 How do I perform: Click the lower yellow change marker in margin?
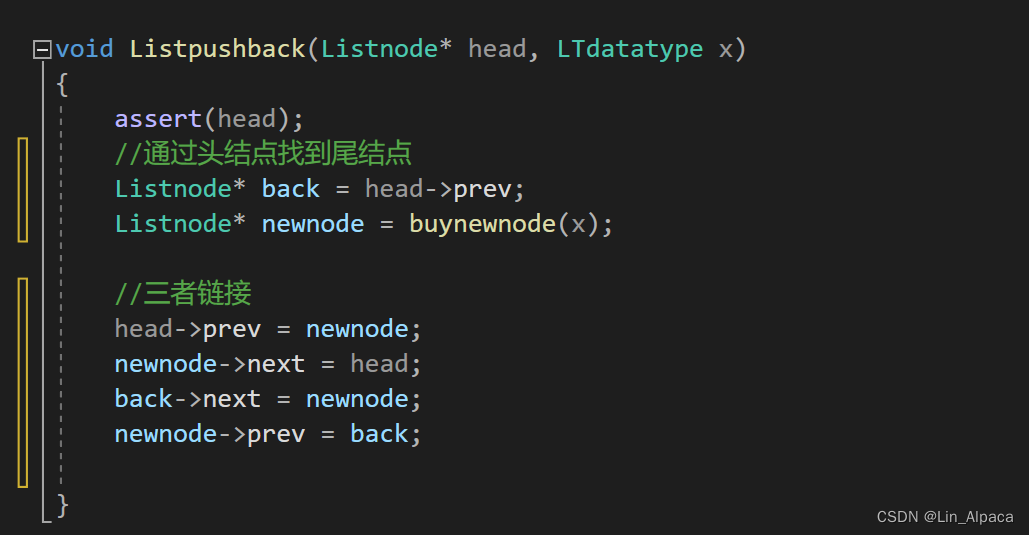coord(23,383)
